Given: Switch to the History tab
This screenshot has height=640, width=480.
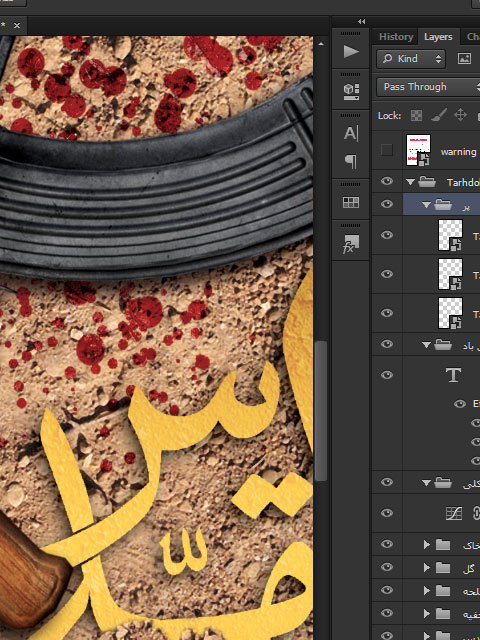Looking at the screenshot, I should pyautogui.click(x=396, y=37).
